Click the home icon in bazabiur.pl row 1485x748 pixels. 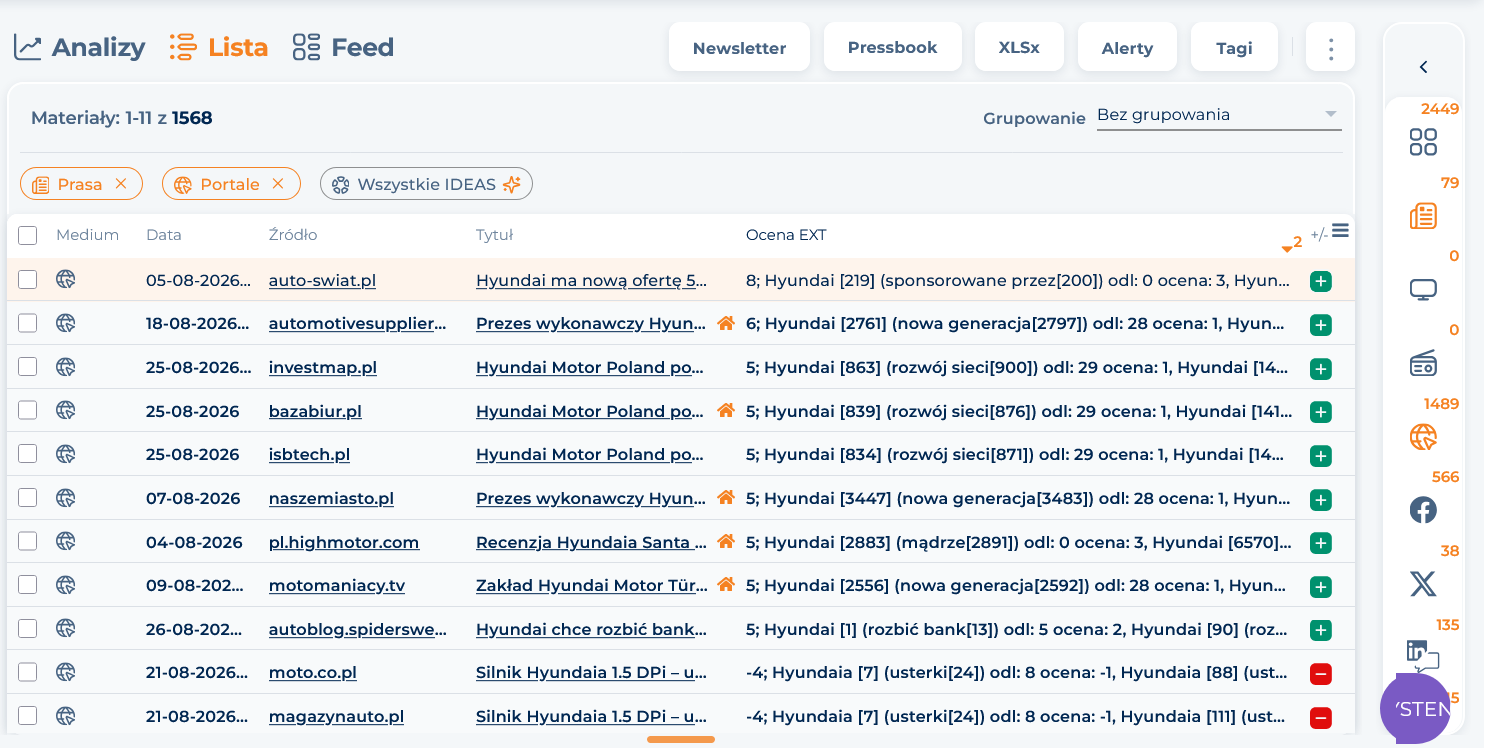point(726,410)
